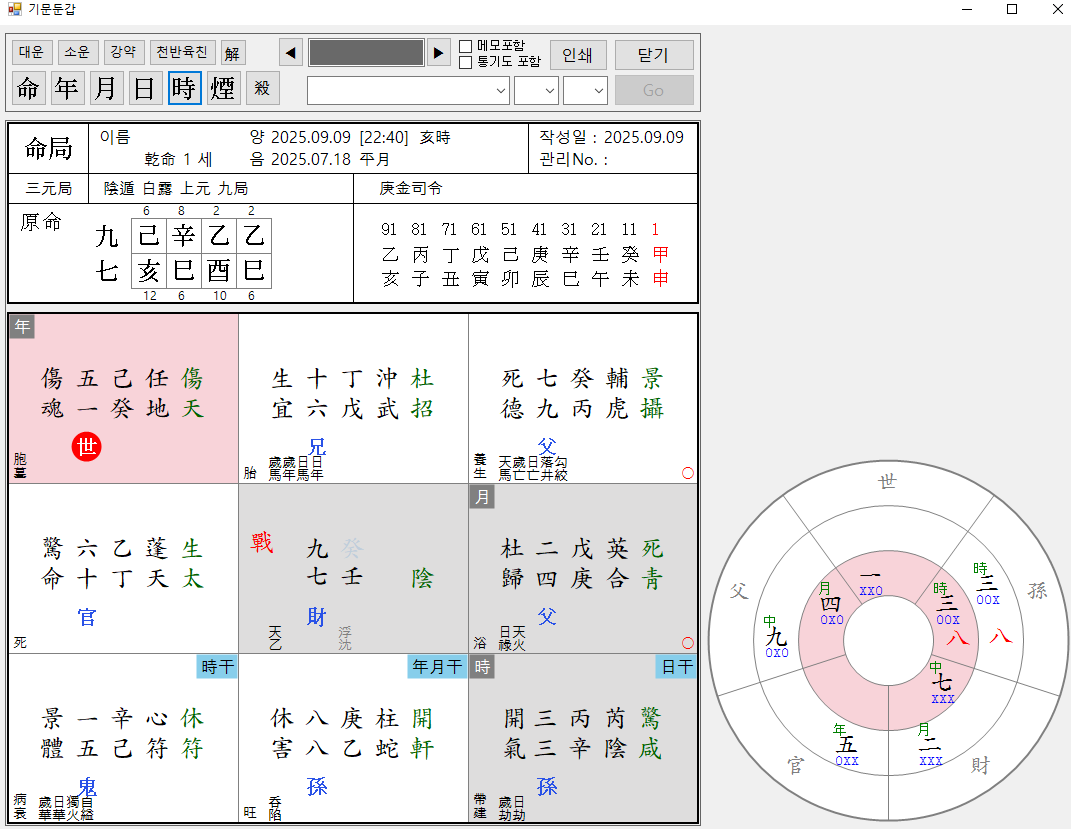The image size is (1071, 829).
Task: Click the 時干 blue label
Action: point(218,666)
